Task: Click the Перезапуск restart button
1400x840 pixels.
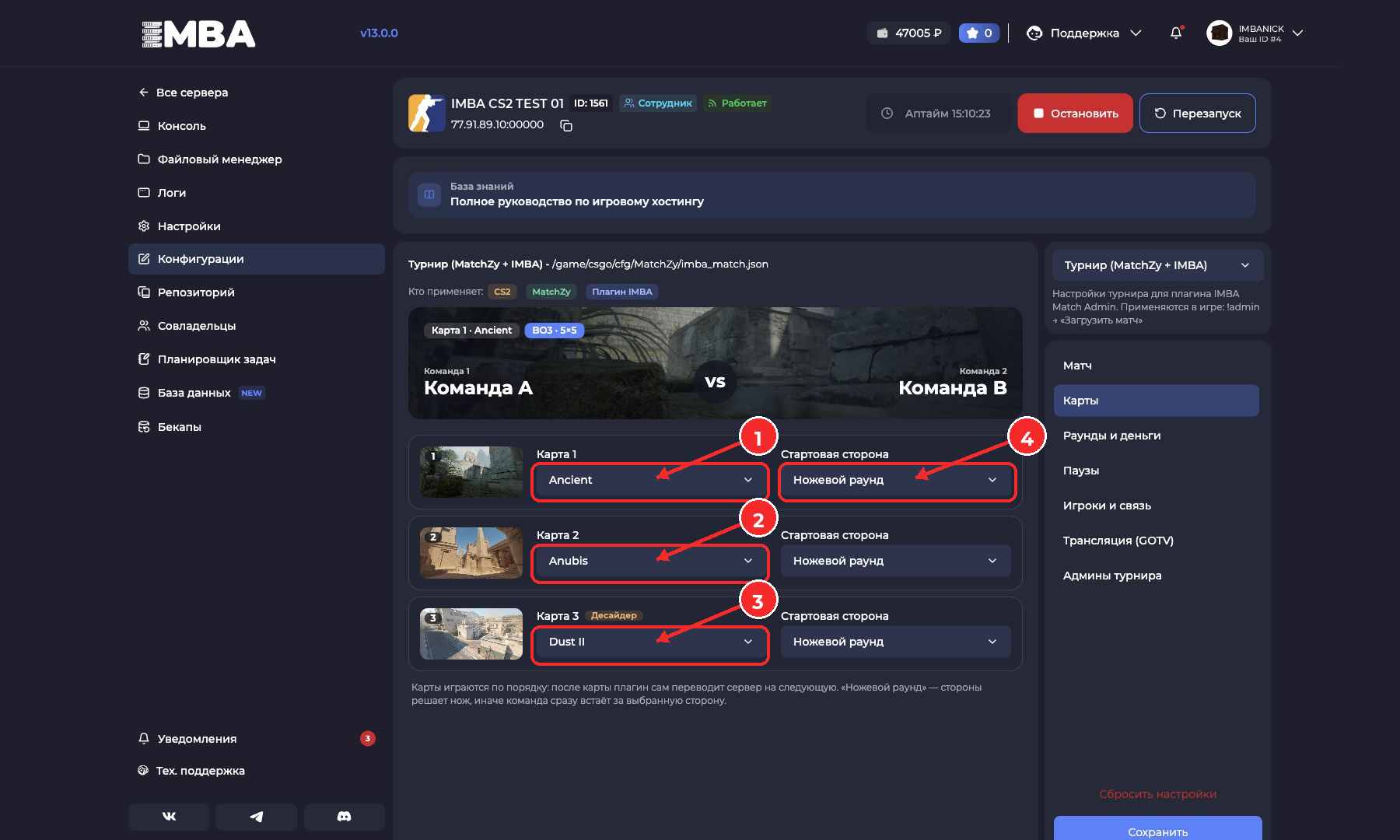Action: (1198, 113)
